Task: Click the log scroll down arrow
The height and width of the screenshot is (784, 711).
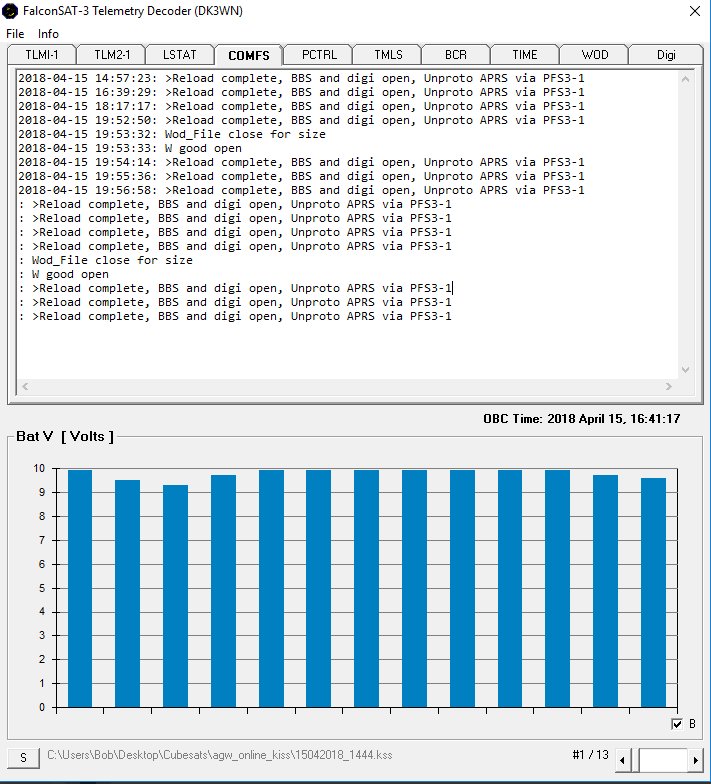Action: coord(686,370)
